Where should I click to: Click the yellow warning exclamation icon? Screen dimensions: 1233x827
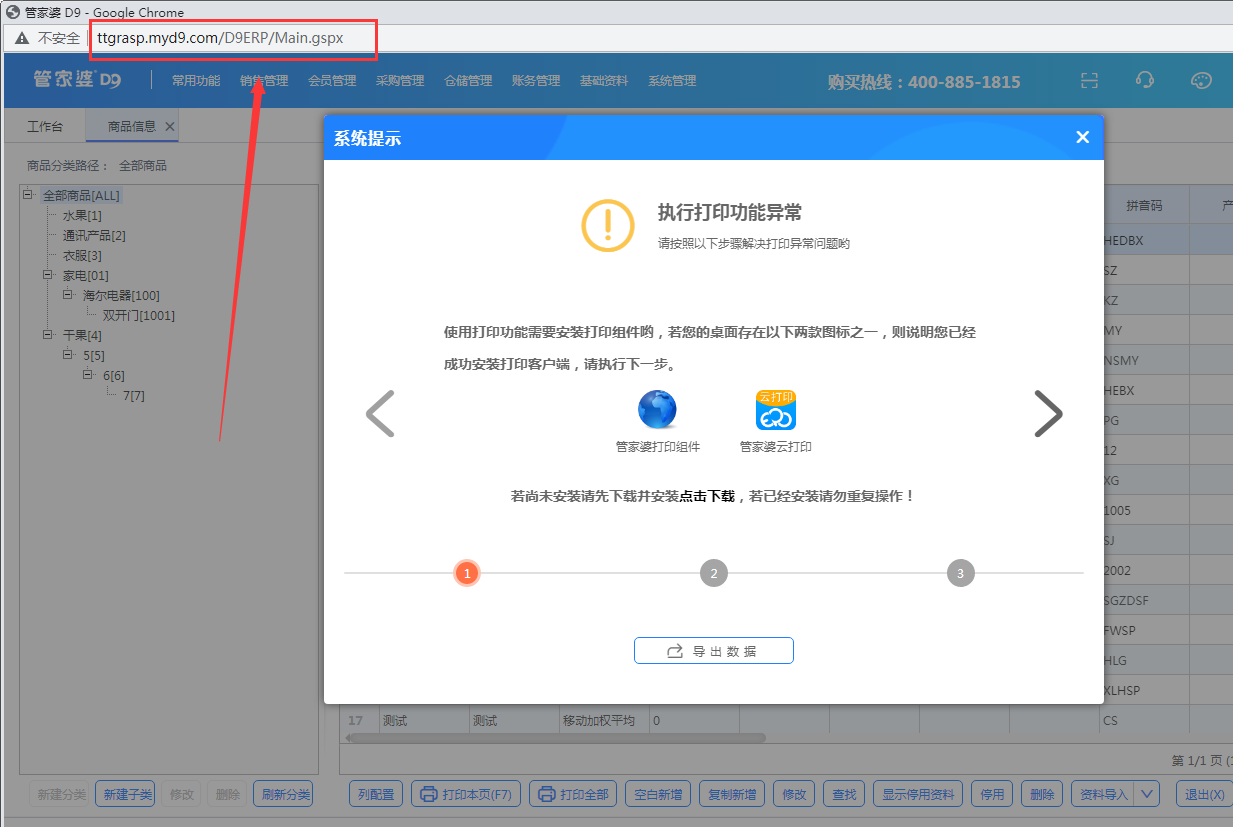[608, 225]
